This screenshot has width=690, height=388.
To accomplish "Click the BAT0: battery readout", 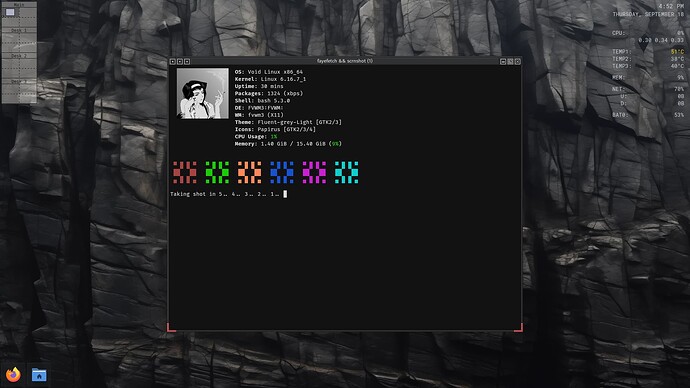I will [648, 115].
